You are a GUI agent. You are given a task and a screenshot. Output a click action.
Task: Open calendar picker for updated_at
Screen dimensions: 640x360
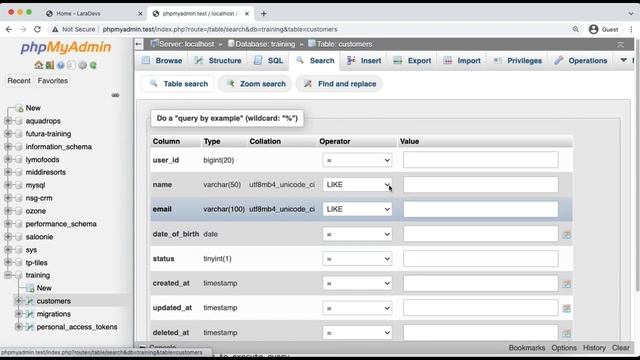pyautogui.click(x=566, y=308)
